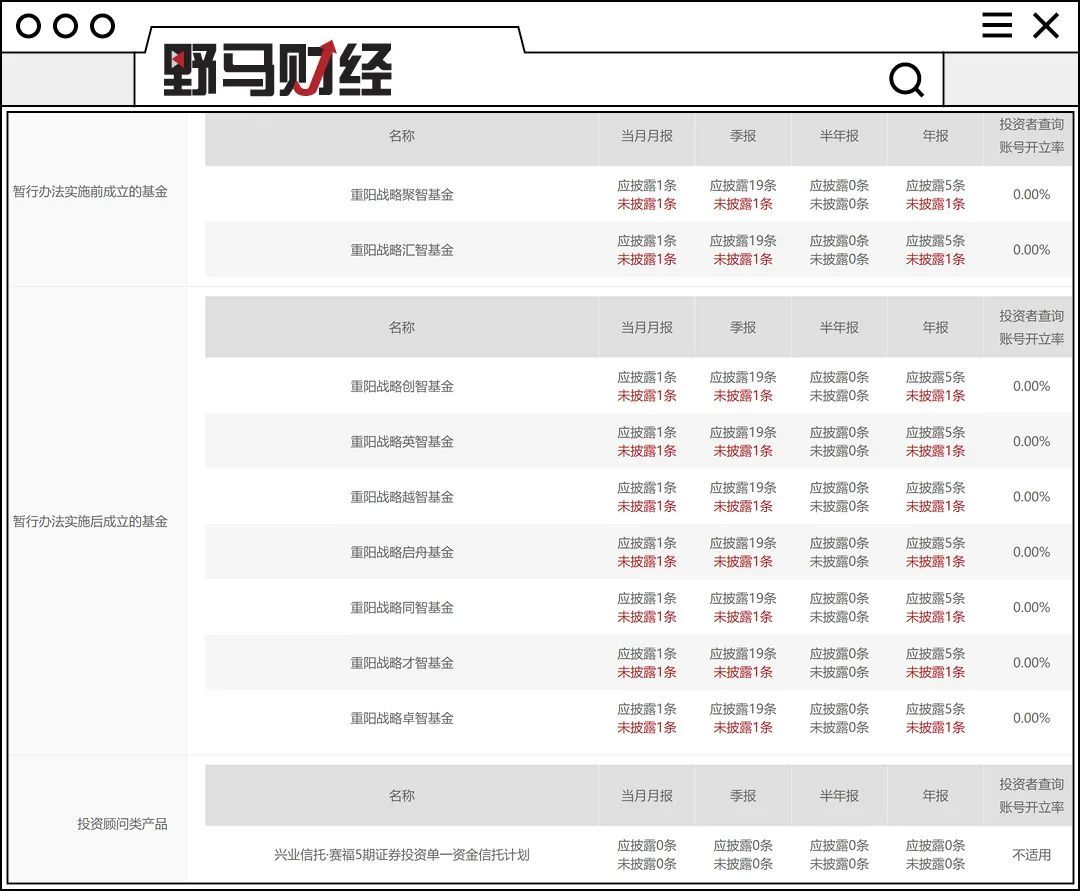Click 半年报 header in first table
1080x891 pixels.
(839, 136)
